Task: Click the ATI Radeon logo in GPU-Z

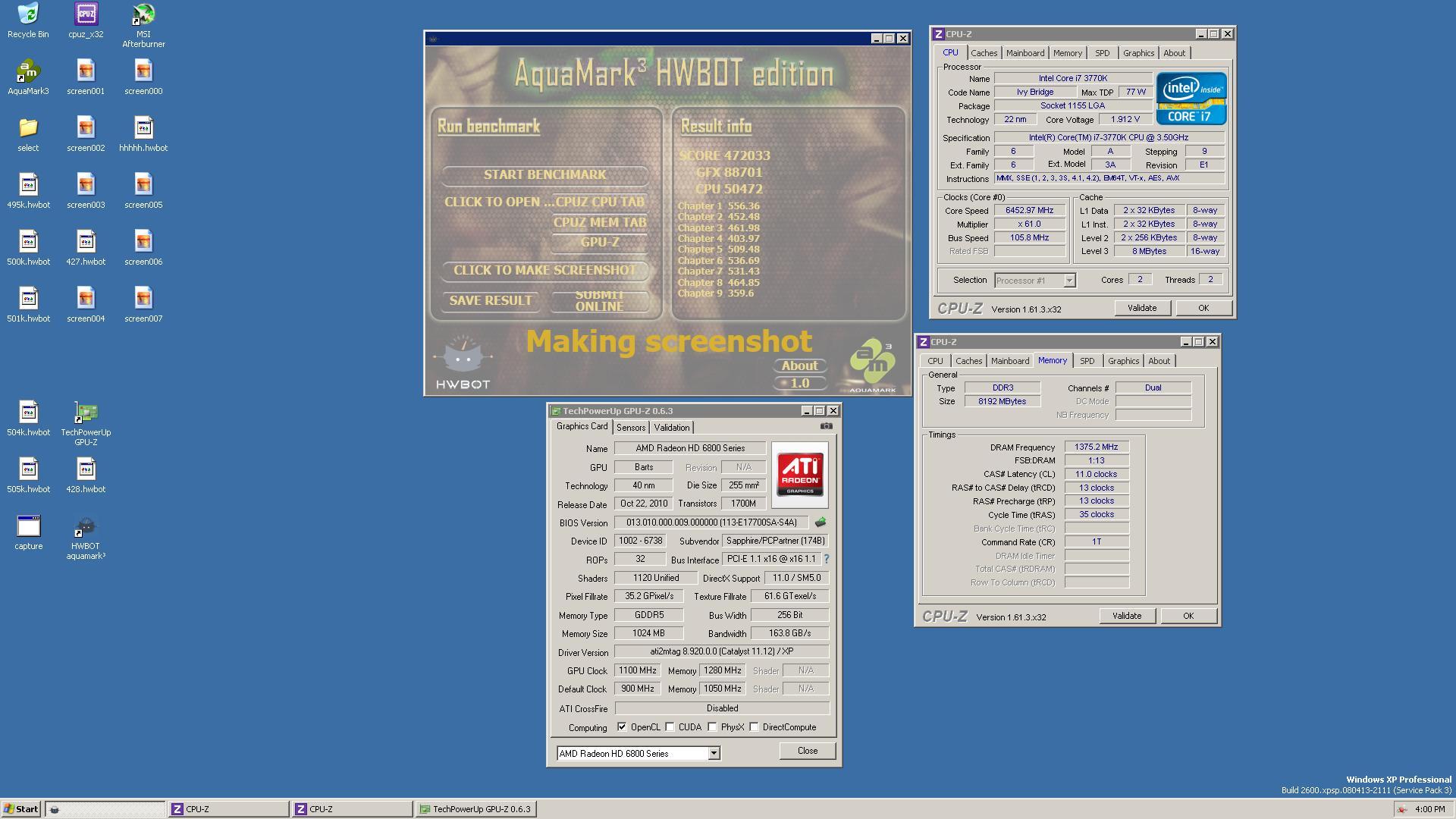Action: point(800,475)
